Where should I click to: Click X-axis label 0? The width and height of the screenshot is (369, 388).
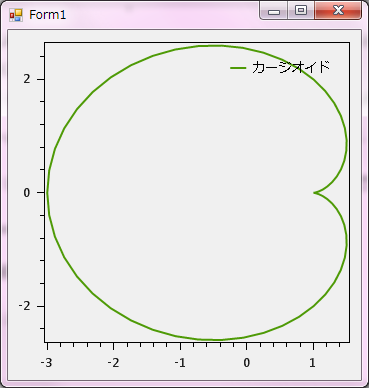click(247, 363)
